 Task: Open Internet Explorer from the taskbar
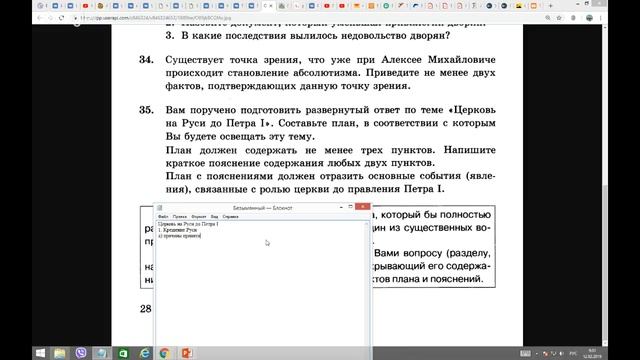(x=144, y=353)
